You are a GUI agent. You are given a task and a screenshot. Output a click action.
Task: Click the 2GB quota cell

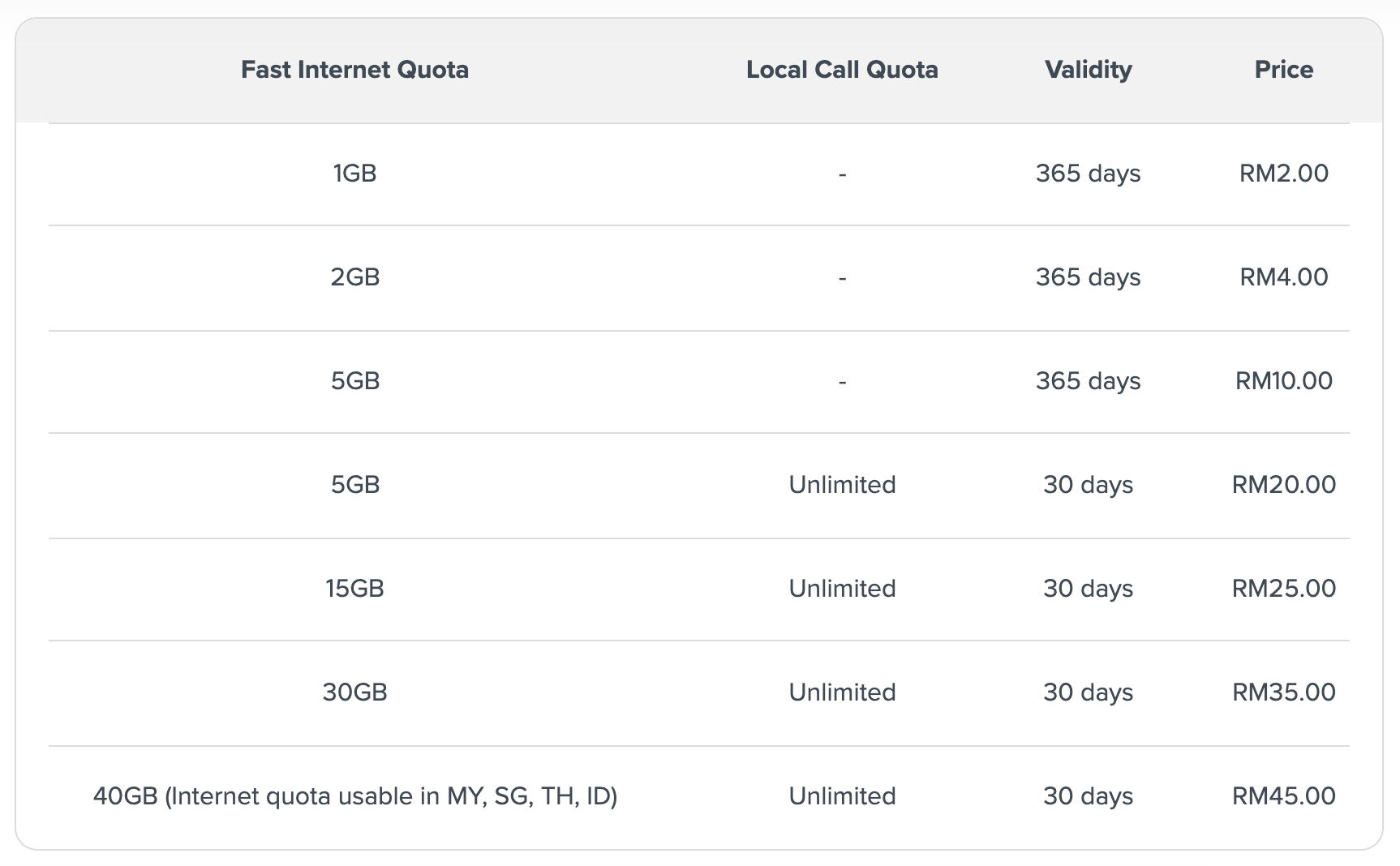pos(354,277)
